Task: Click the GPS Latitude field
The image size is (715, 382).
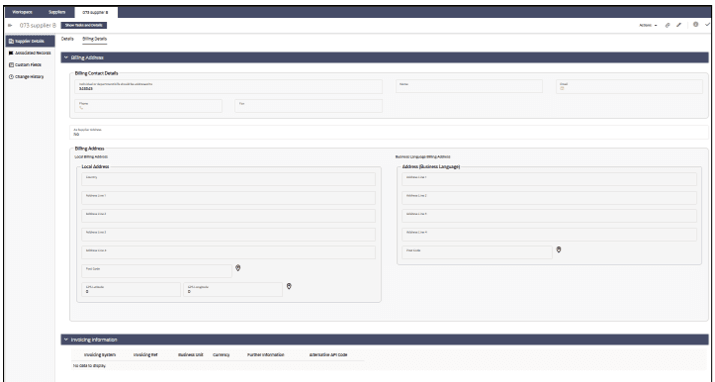Action: point(131,289)
